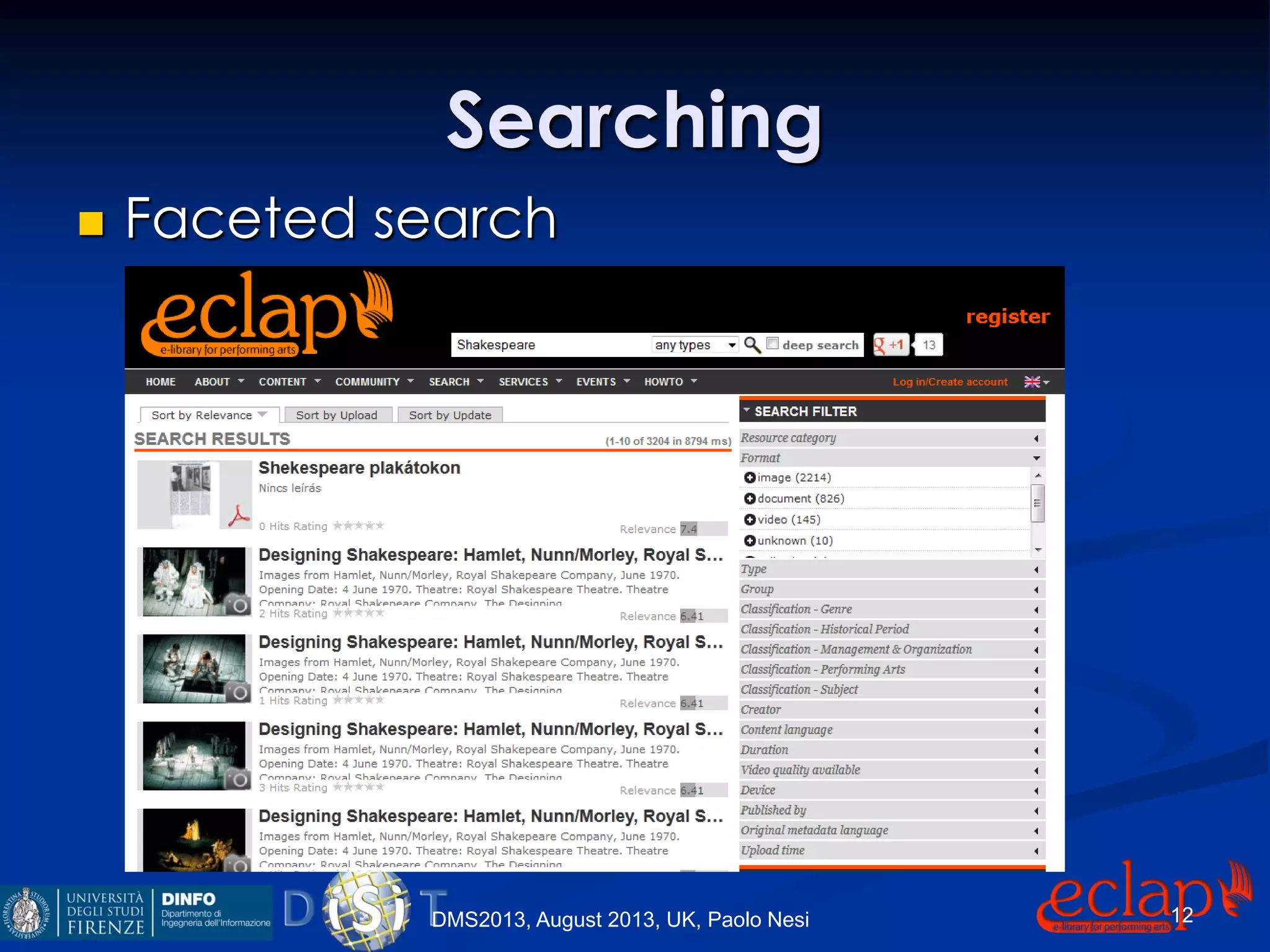Click the Format list scroll-down arrow
Image resolution: width=1270 pixels, height=952 pixels.
(x=1037, y=550)
